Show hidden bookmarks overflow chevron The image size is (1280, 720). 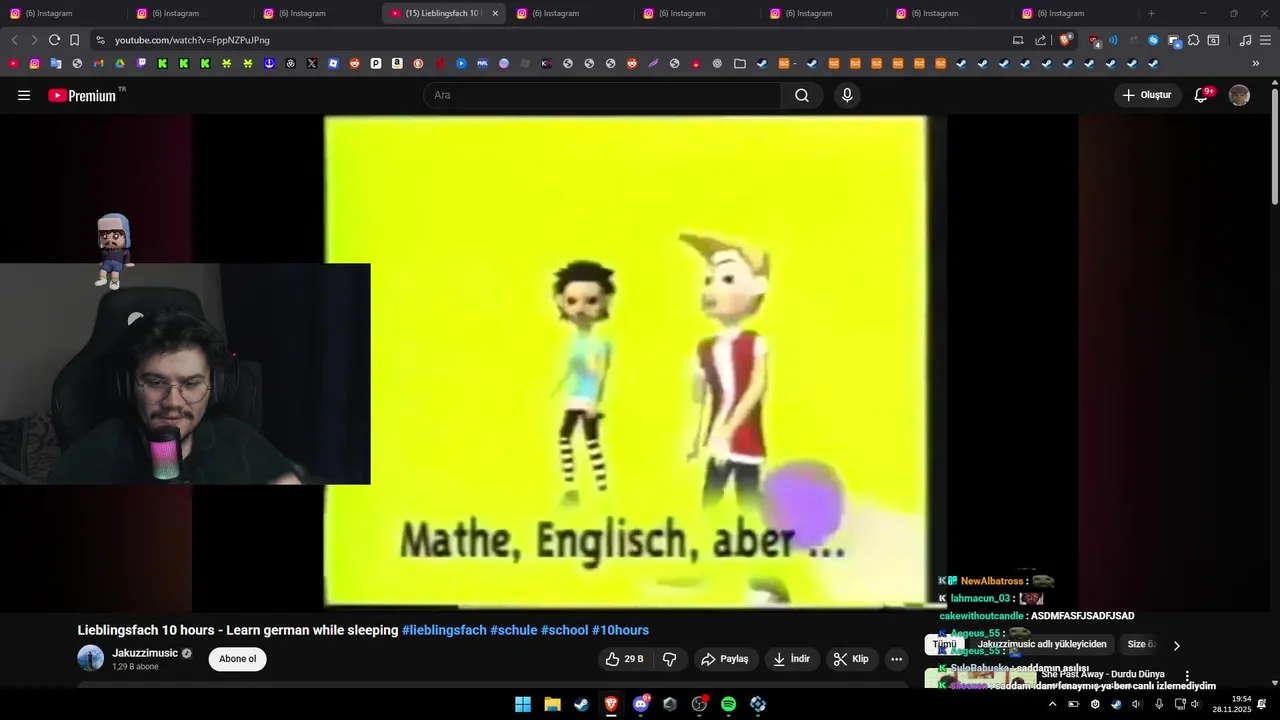point(1256,63)
